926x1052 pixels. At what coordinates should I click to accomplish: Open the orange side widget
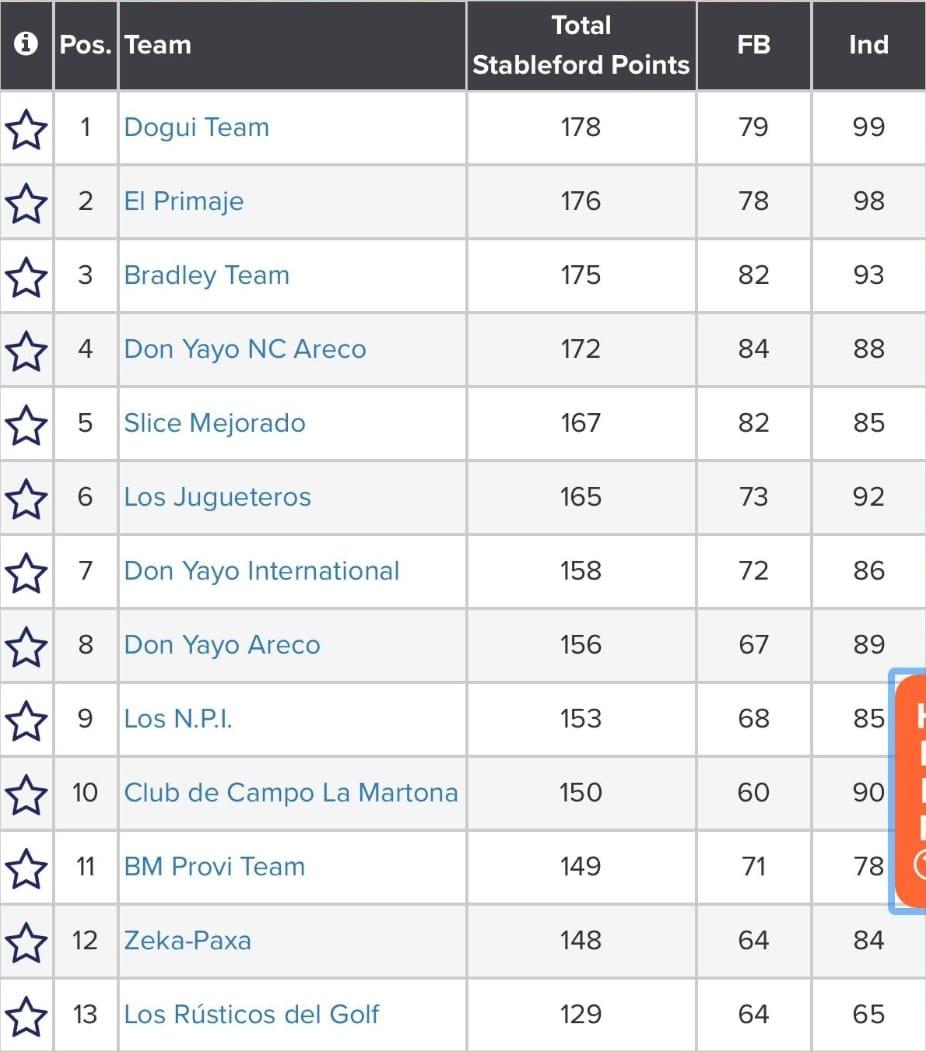click(911, 790)
